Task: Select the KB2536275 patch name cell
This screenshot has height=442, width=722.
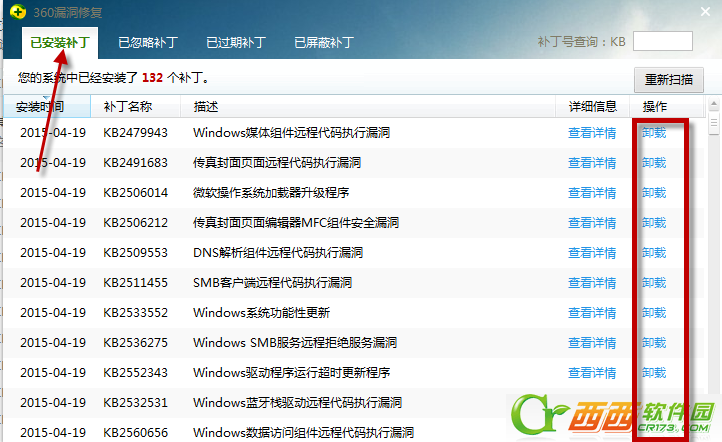Action: (x=135, y=343)
